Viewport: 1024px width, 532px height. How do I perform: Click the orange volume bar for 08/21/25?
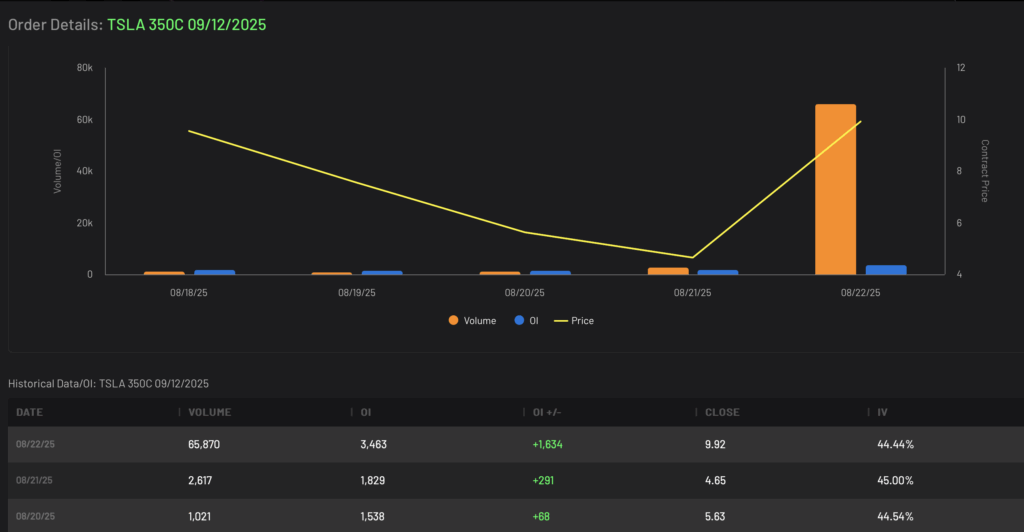pyautogui.click(x=668, y=271)
